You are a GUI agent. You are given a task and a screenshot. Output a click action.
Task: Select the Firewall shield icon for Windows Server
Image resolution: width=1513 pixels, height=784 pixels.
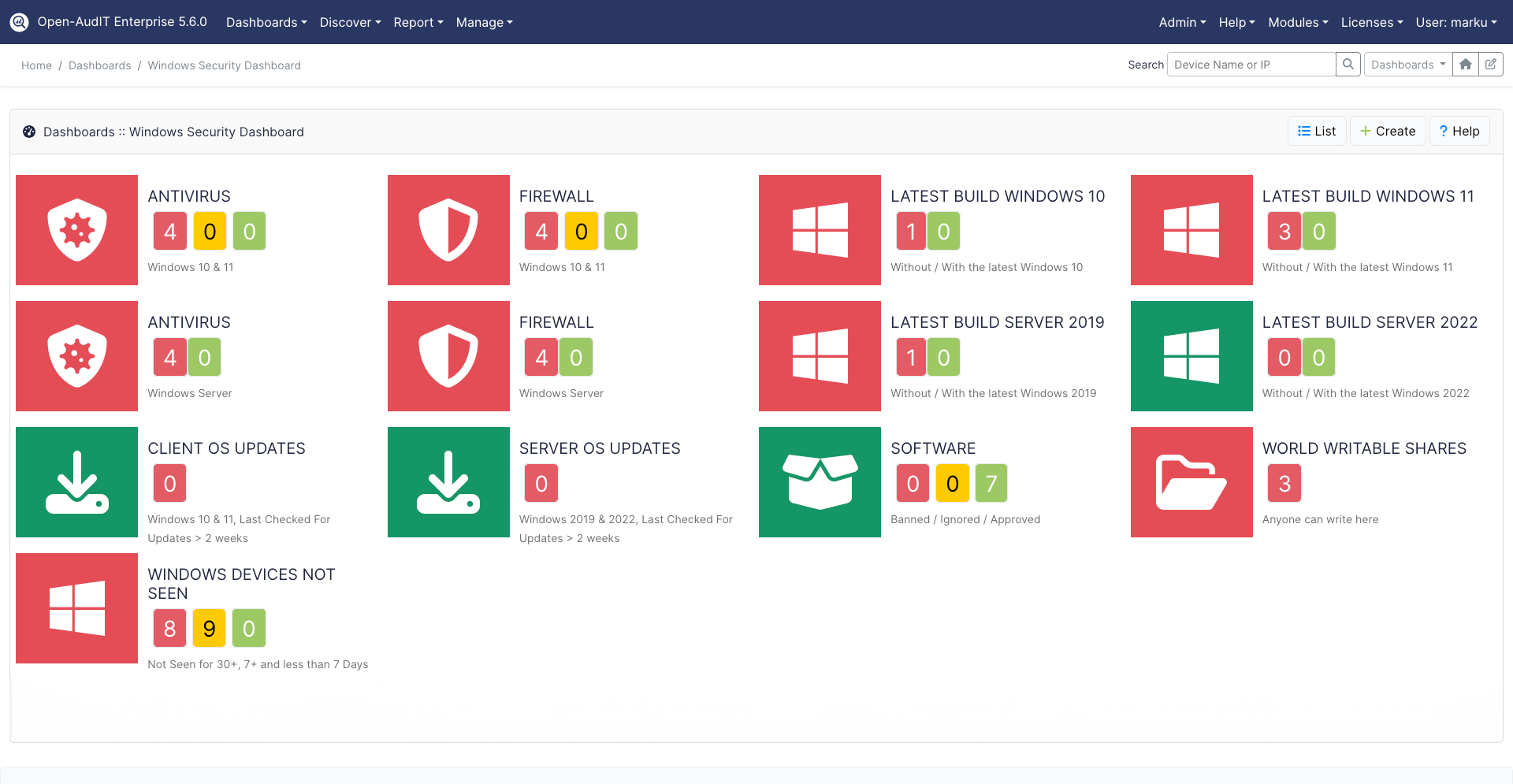coord(448,356)
